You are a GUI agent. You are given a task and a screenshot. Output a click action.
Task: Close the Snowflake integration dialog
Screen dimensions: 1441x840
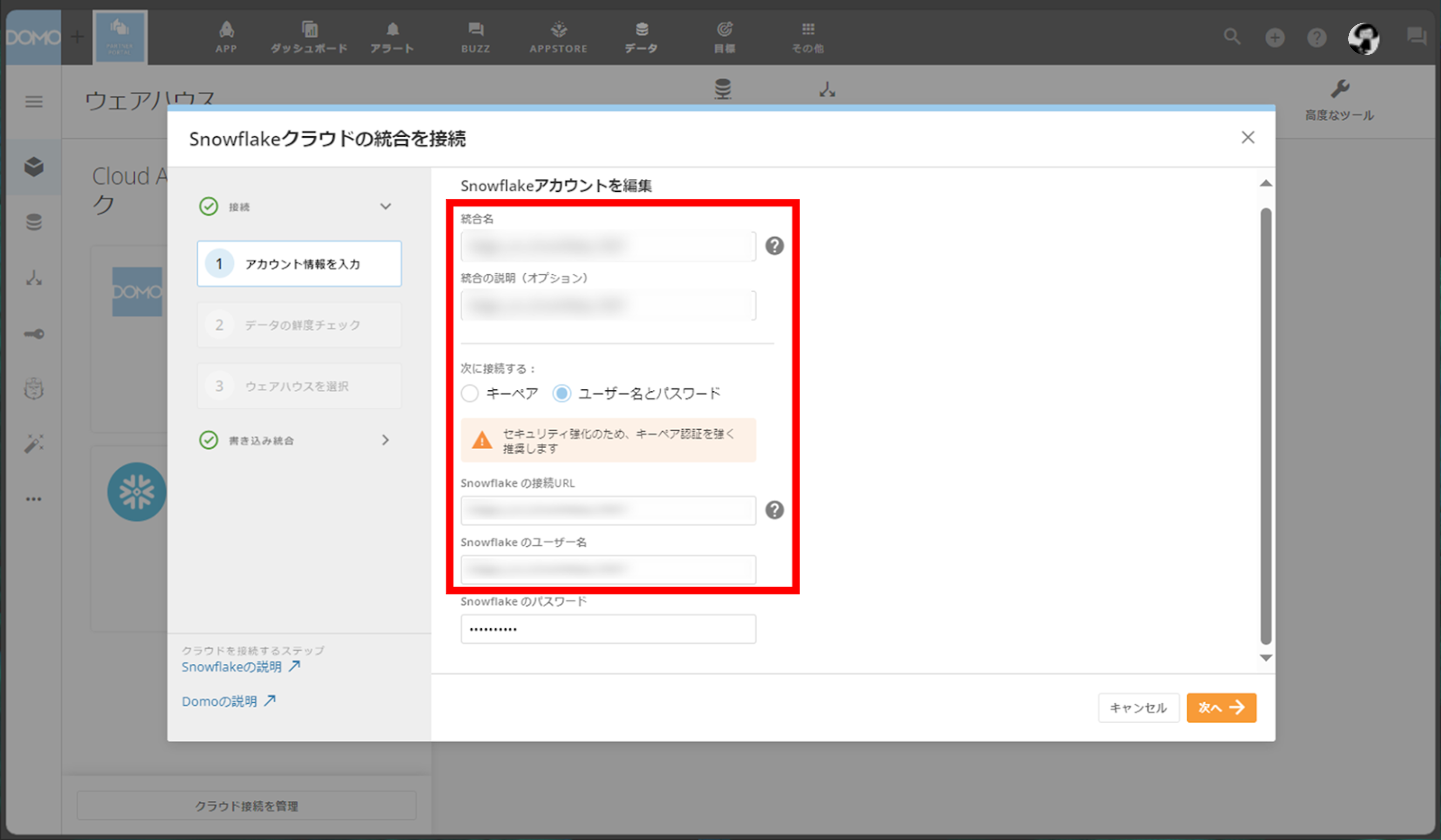tap(1248, 137)
